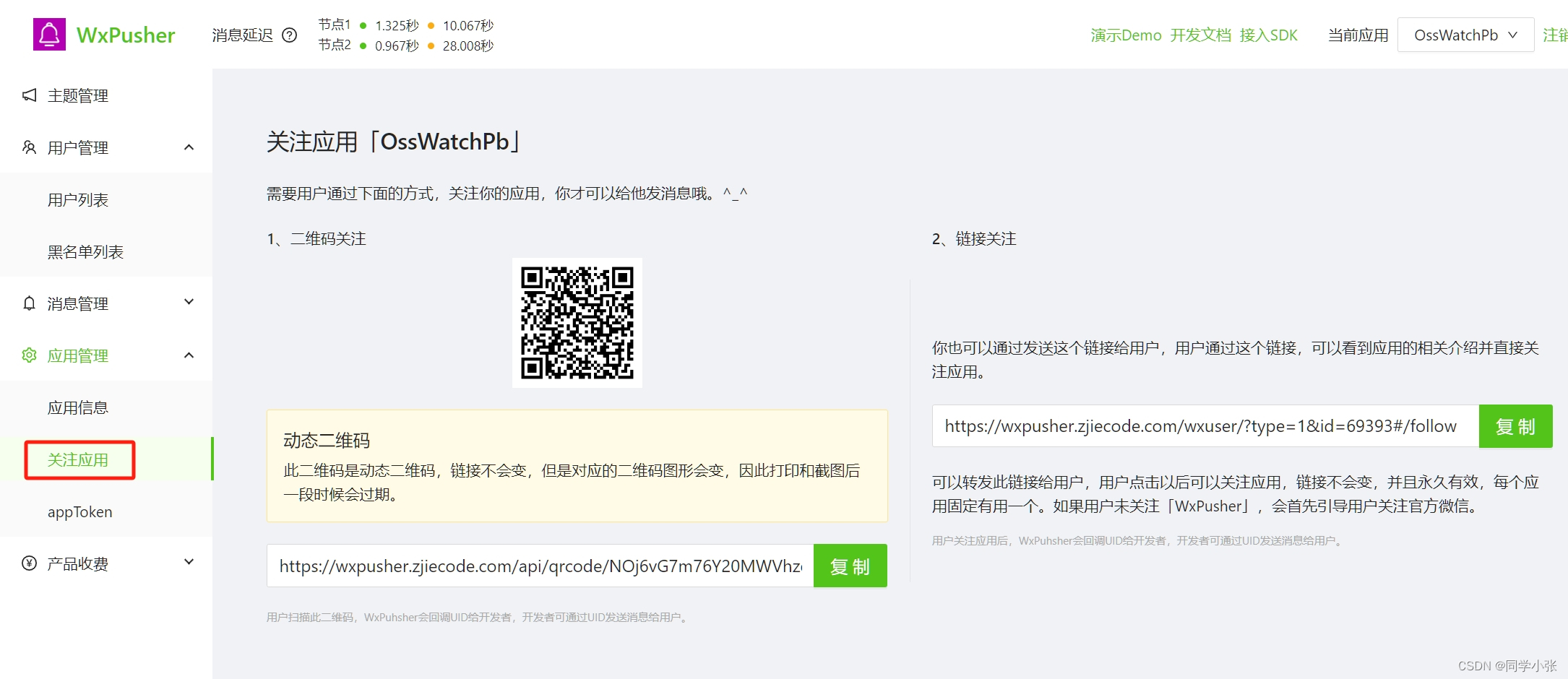This screenshot has height=679, width=1568.
Task: Click the 当前应用 label
Action: coord(1358,35)
